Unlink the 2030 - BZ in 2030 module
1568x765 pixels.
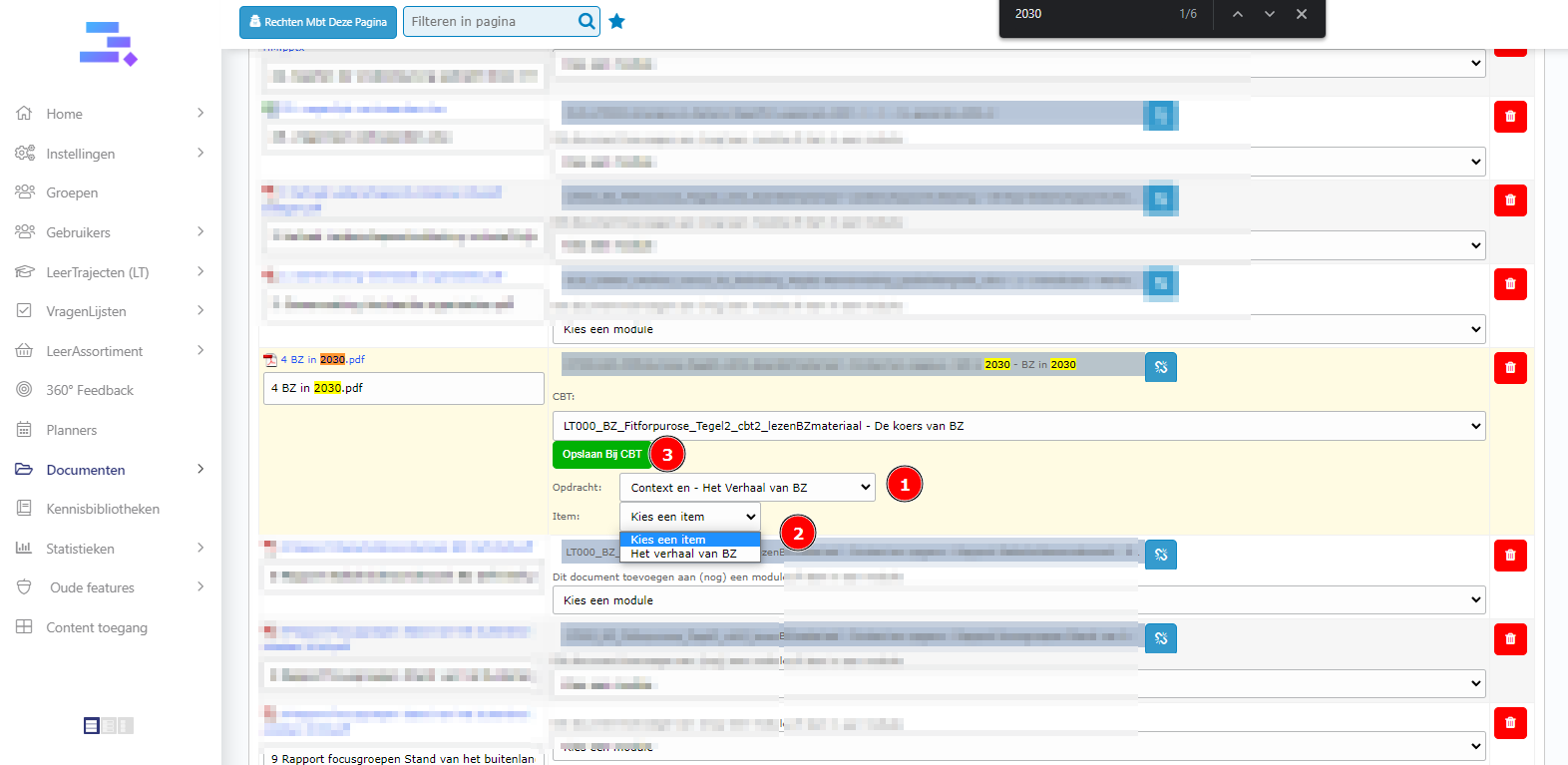[x=1160, y=367]
